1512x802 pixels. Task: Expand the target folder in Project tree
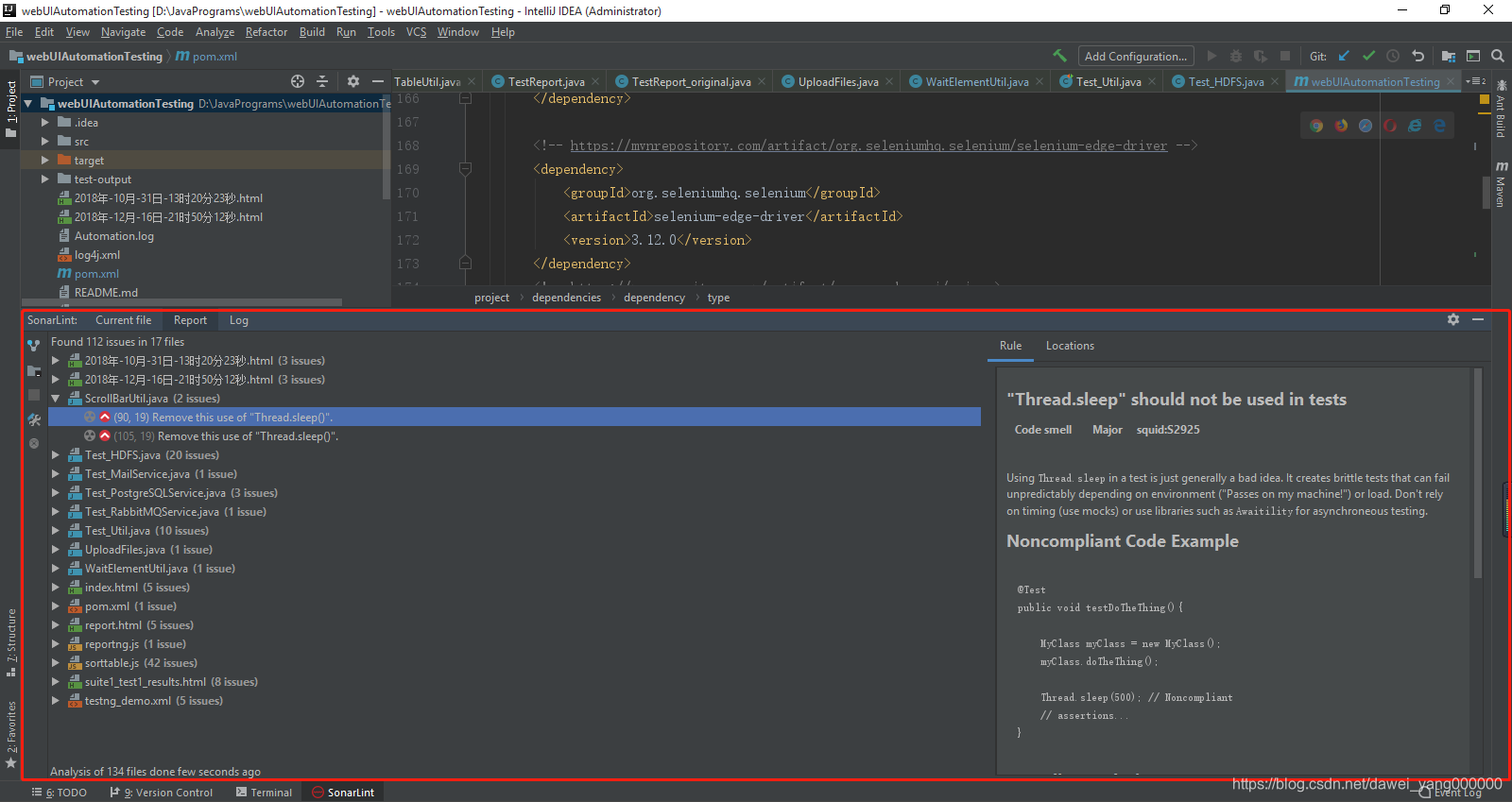(x=44, y=160)
